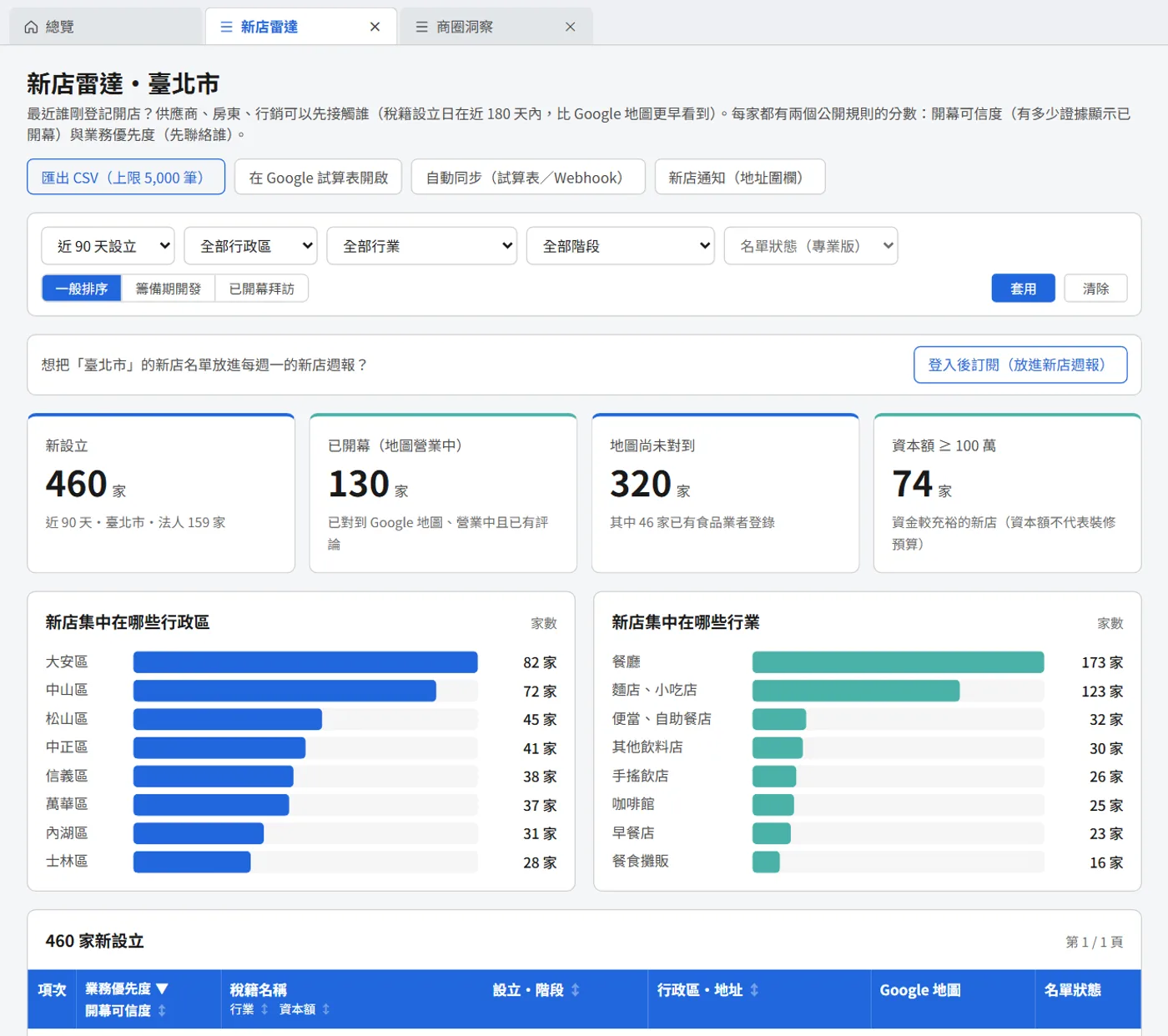Expand the 全部行業 industry dropdown
Image resolution: width=1168 pixels, height=1036 pixels.
pos(421,246)
